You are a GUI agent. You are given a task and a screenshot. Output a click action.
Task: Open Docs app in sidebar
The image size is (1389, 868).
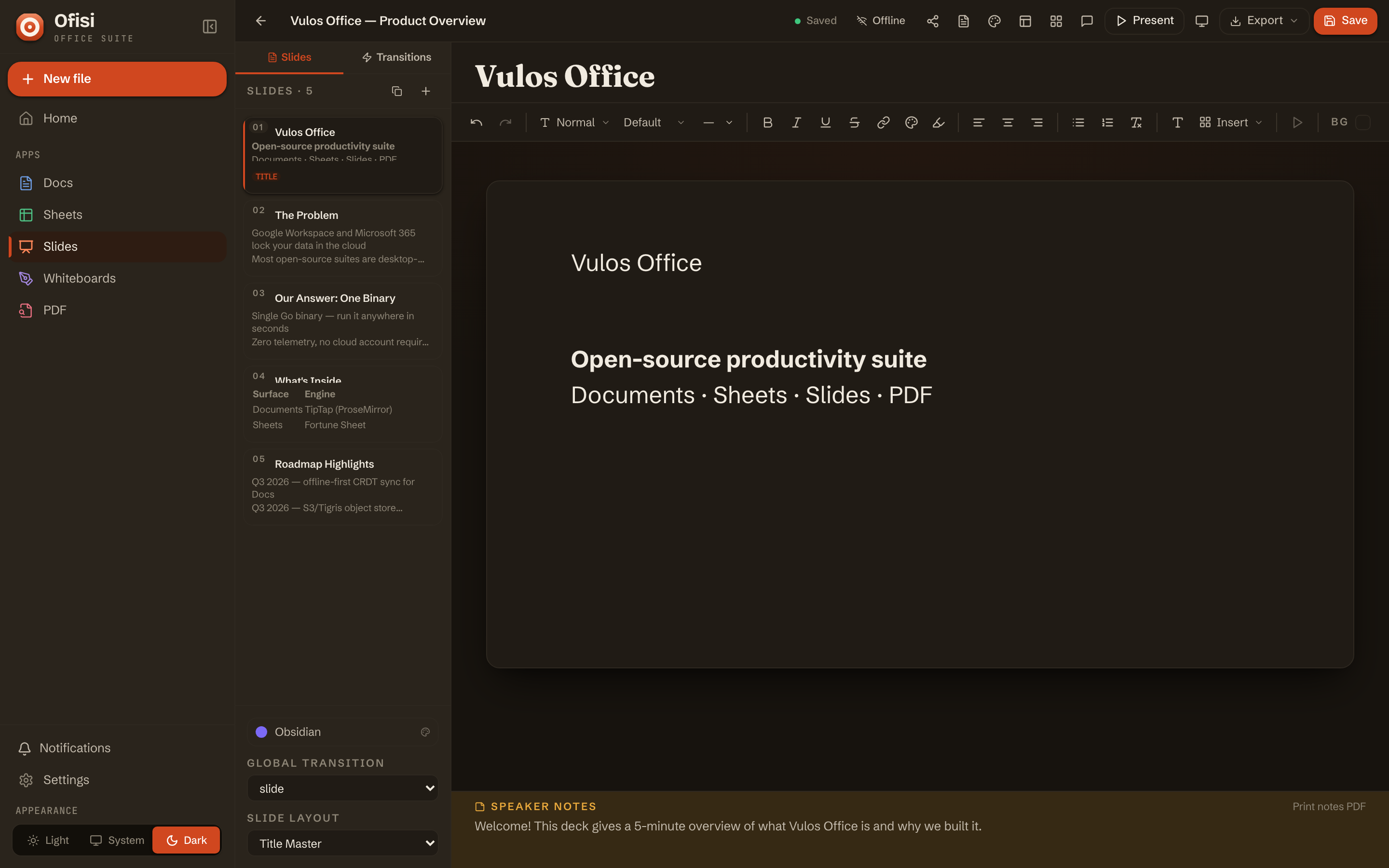(x=117, y=183)
